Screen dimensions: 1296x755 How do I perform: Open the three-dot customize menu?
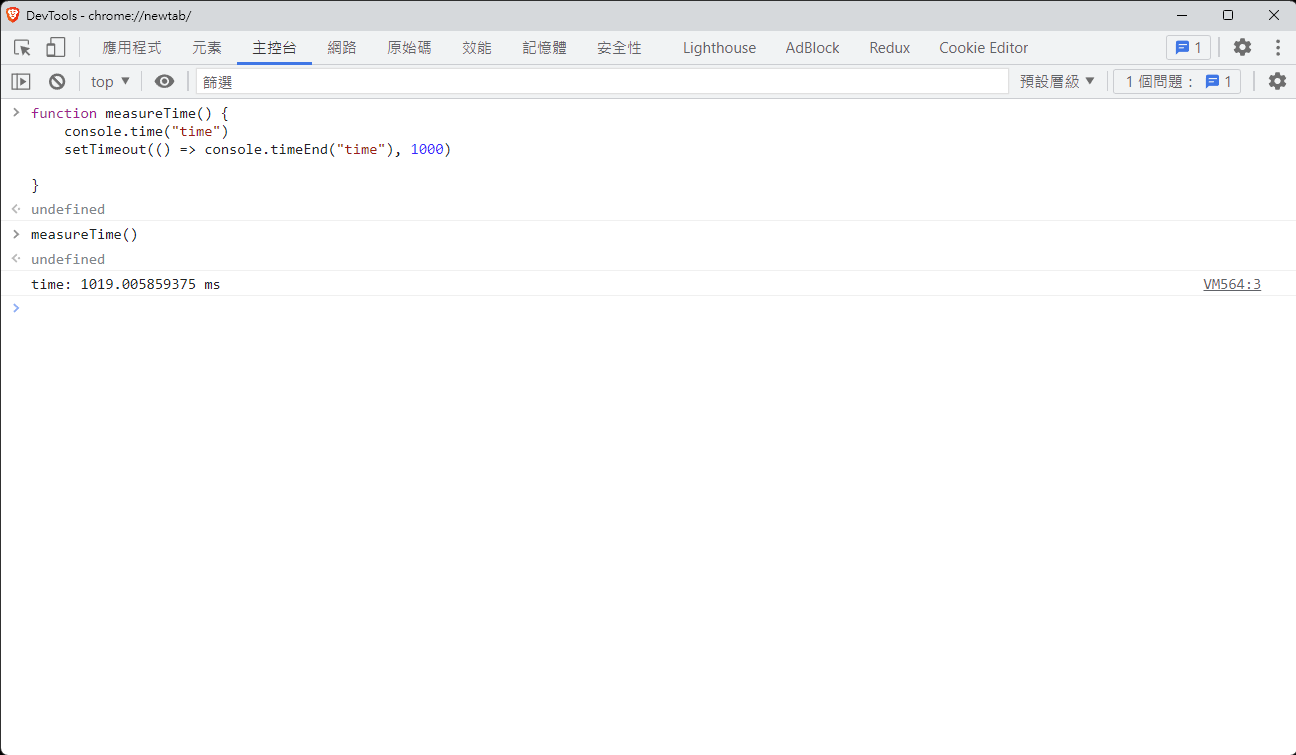1277,47
